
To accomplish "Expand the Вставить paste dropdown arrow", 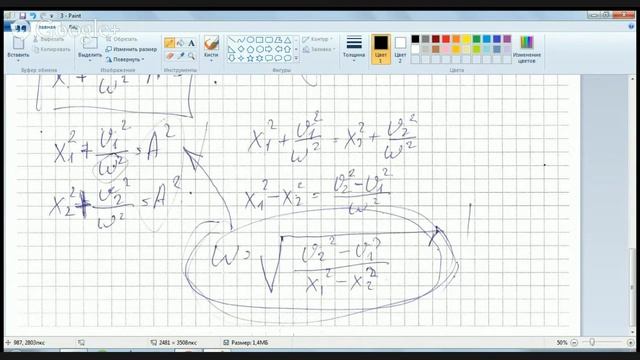I will (18, 60).
